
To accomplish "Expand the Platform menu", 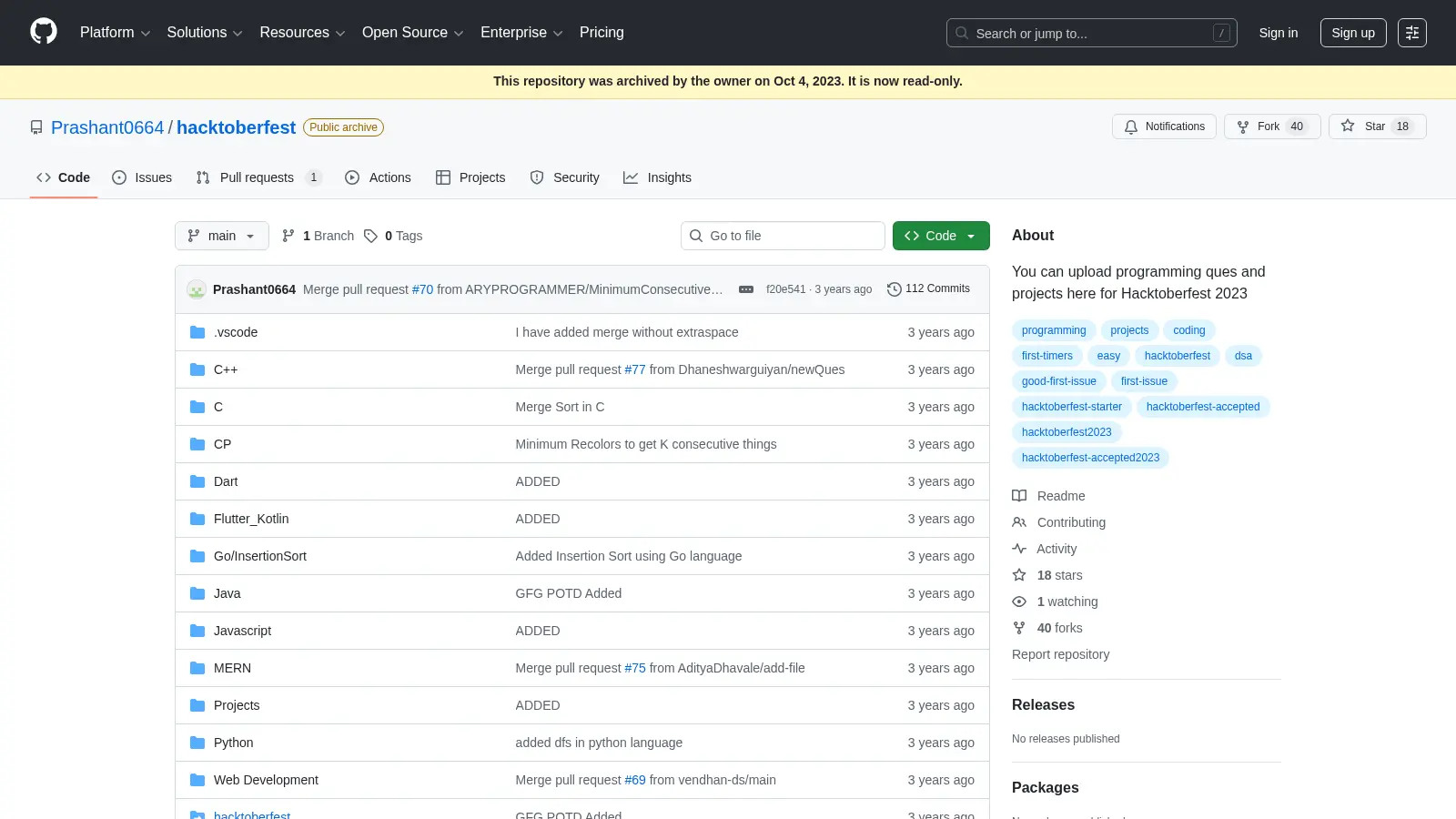I will tap(115, 33).
